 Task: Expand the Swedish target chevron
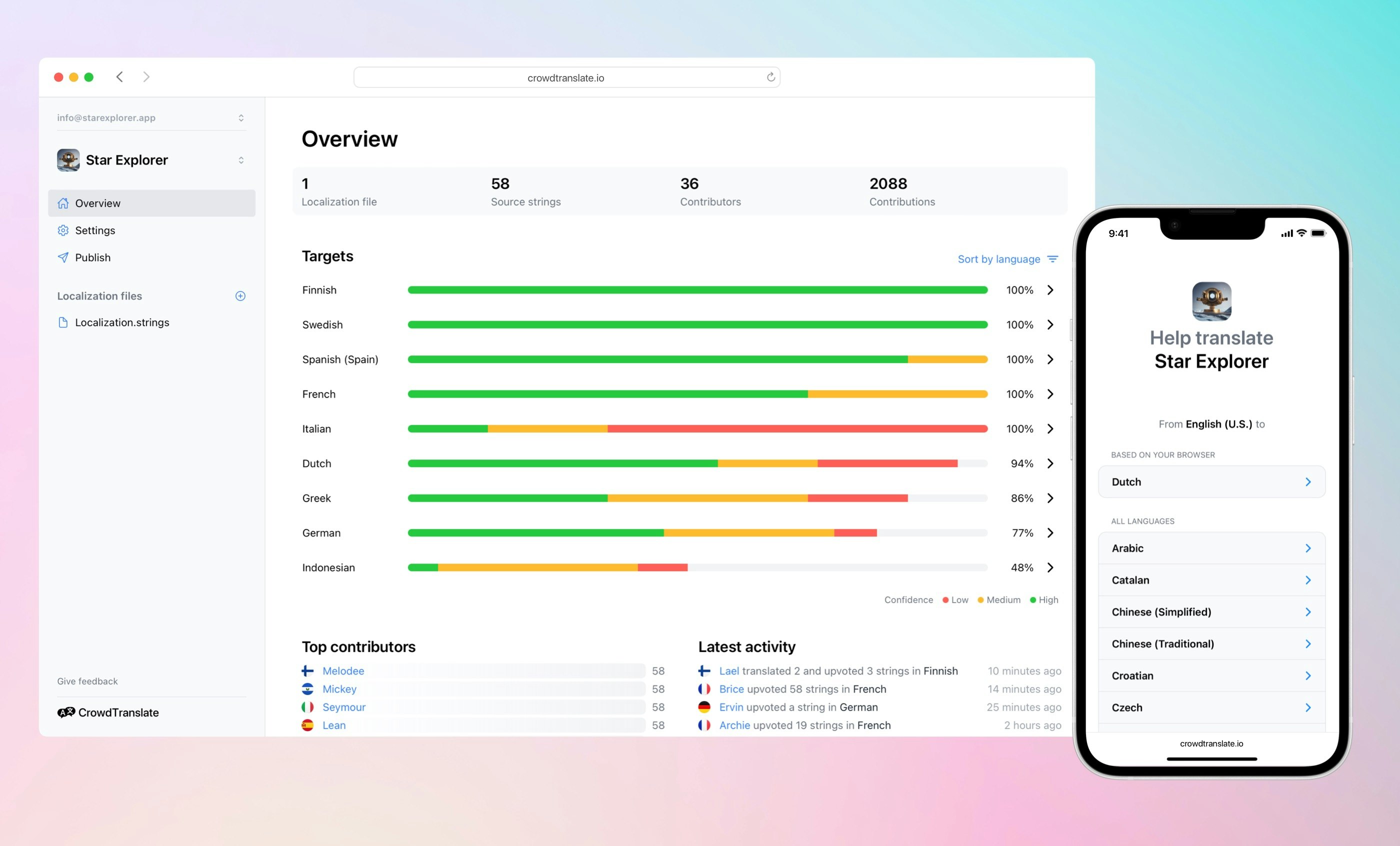(1050, 324)
